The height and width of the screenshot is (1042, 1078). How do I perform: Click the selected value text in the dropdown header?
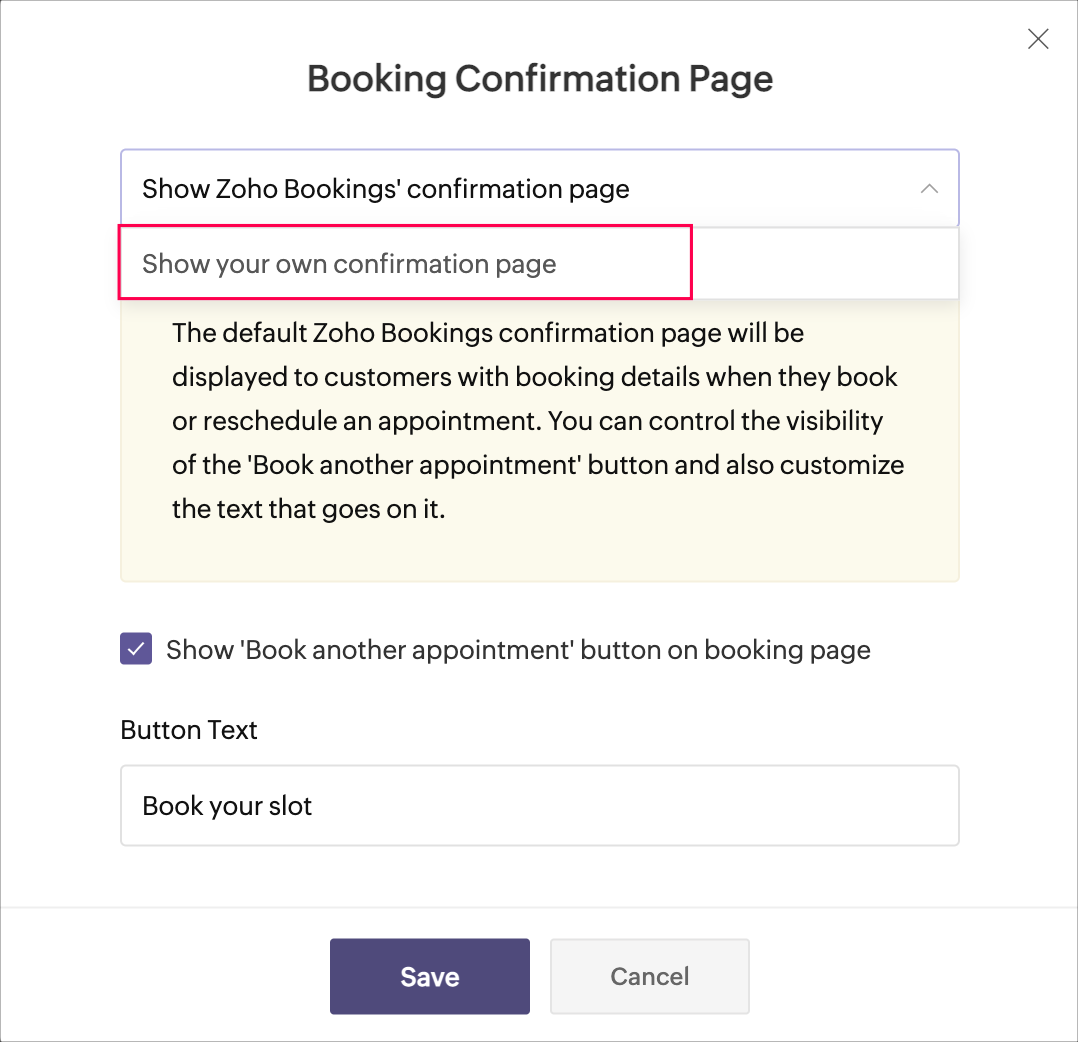[386, 189]
